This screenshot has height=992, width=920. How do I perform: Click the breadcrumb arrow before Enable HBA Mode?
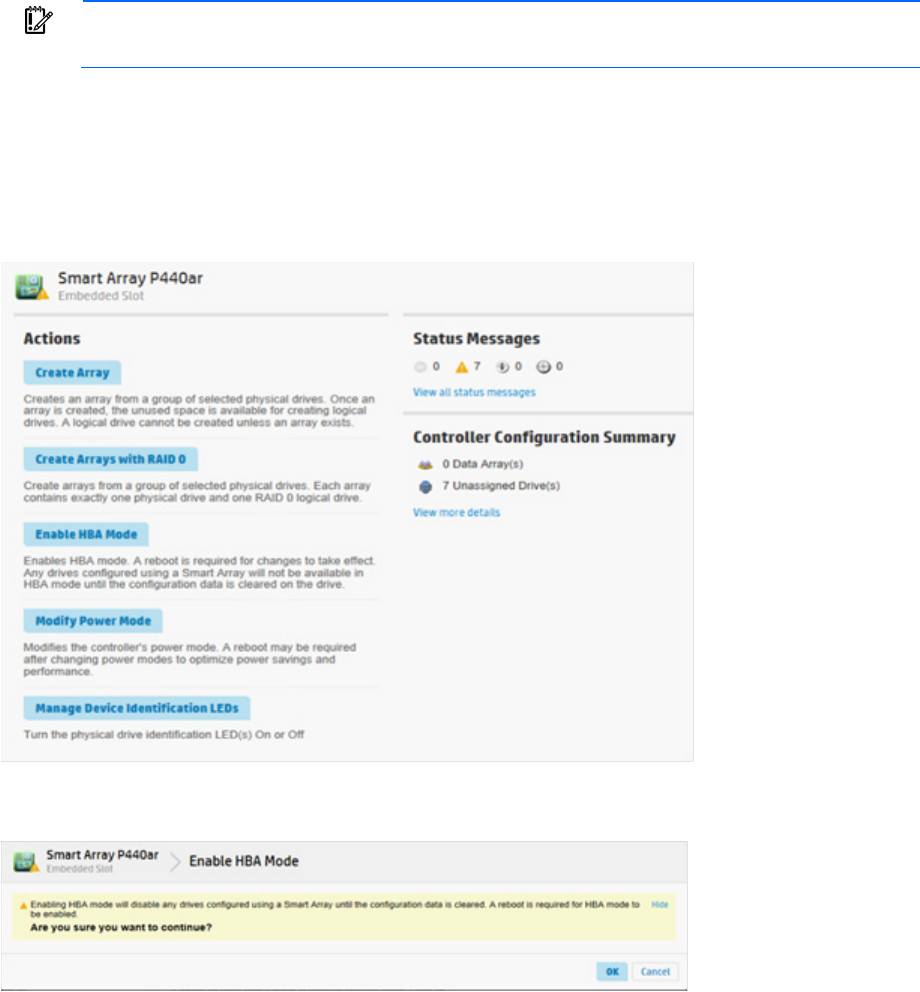pyautogui.click(x=175, y=862)
